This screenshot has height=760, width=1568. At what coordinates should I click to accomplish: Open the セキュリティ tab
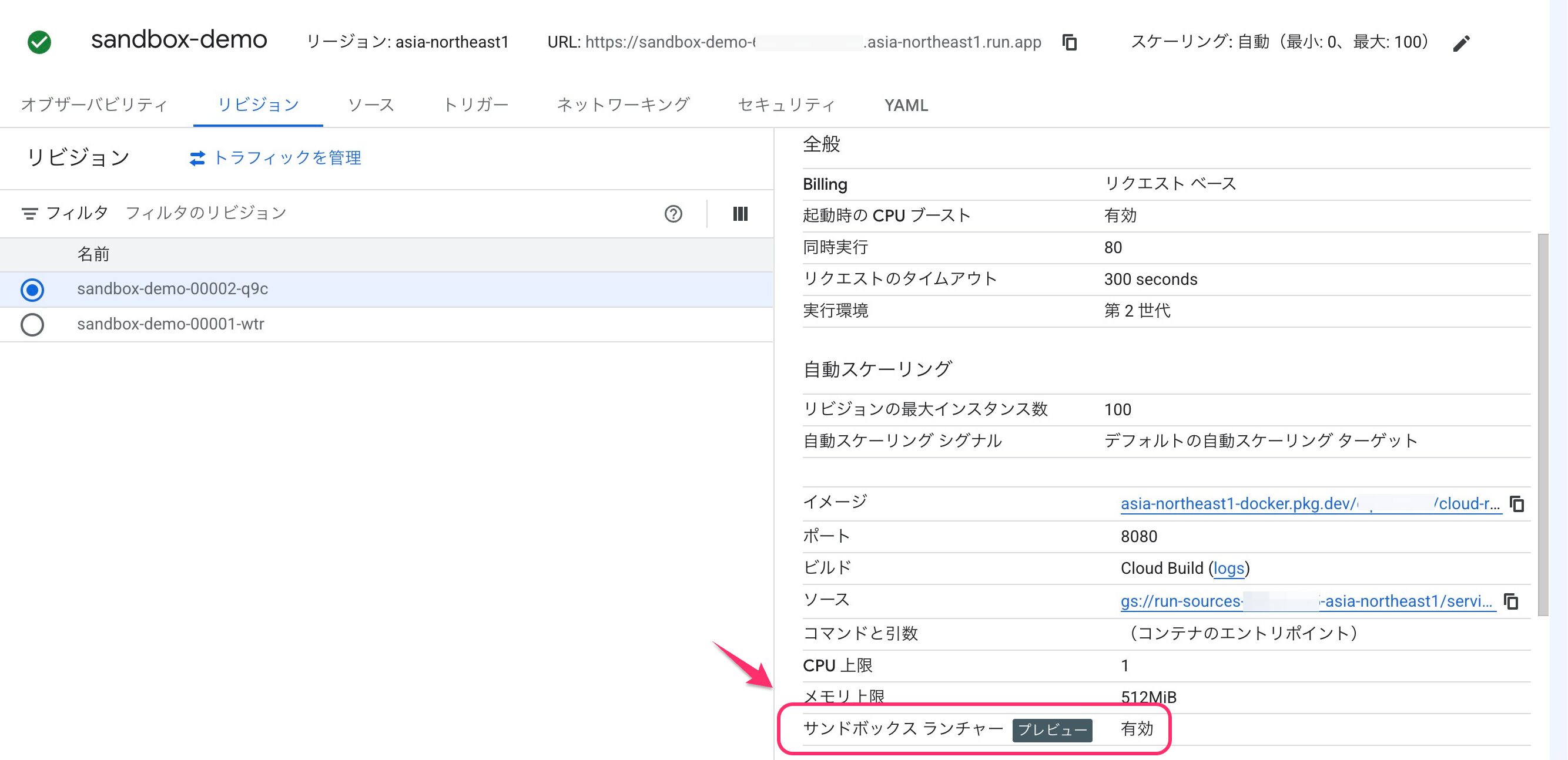(786, 105)
